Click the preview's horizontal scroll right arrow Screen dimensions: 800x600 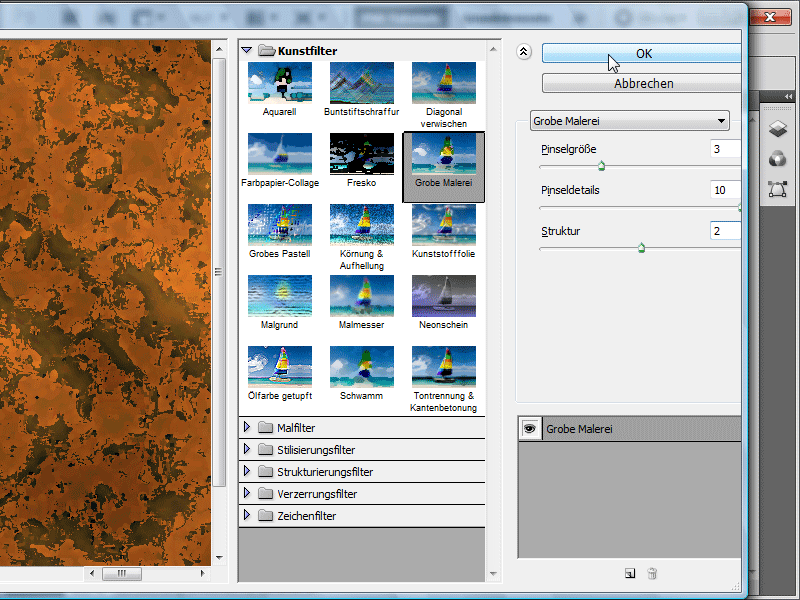tap(203, 573)
